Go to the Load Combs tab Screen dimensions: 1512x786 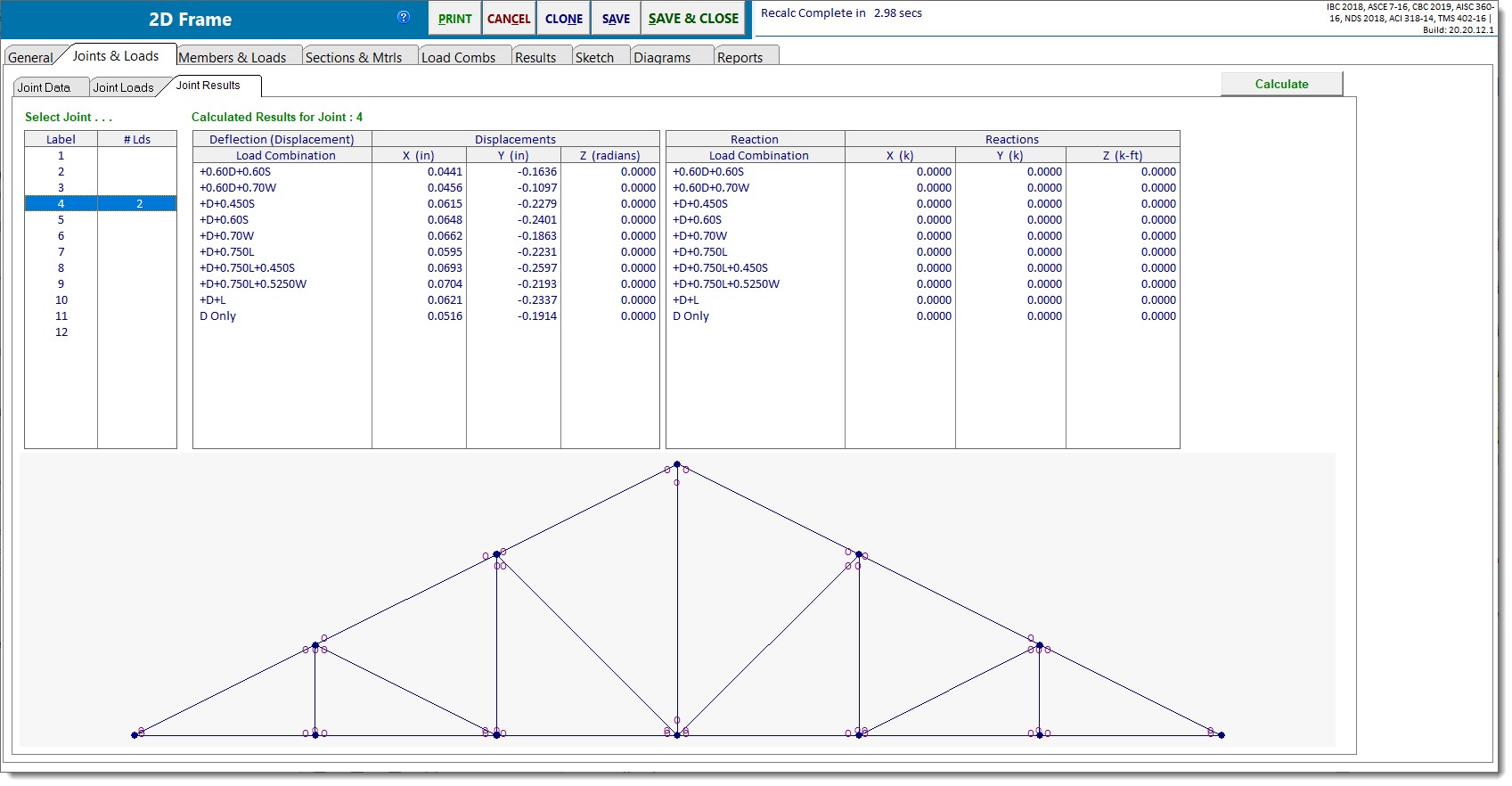pos(458,57)
